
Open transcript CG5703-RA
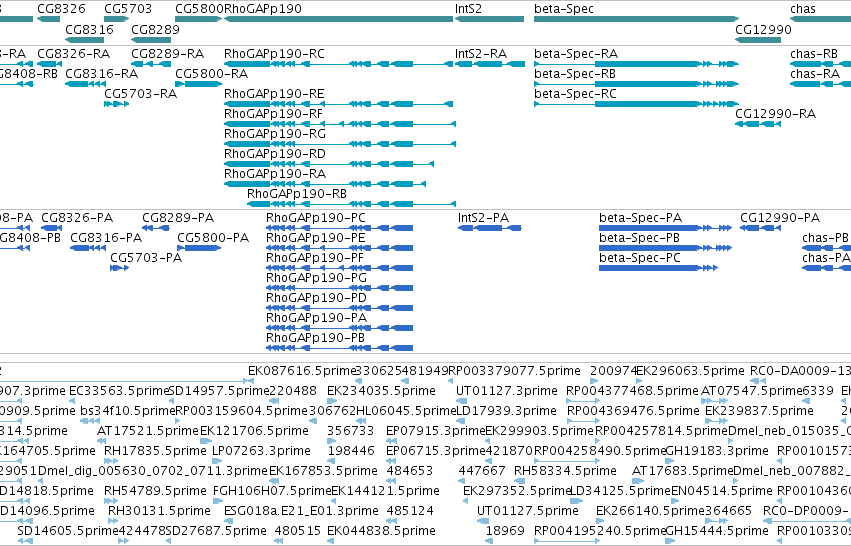coord(141,94)
